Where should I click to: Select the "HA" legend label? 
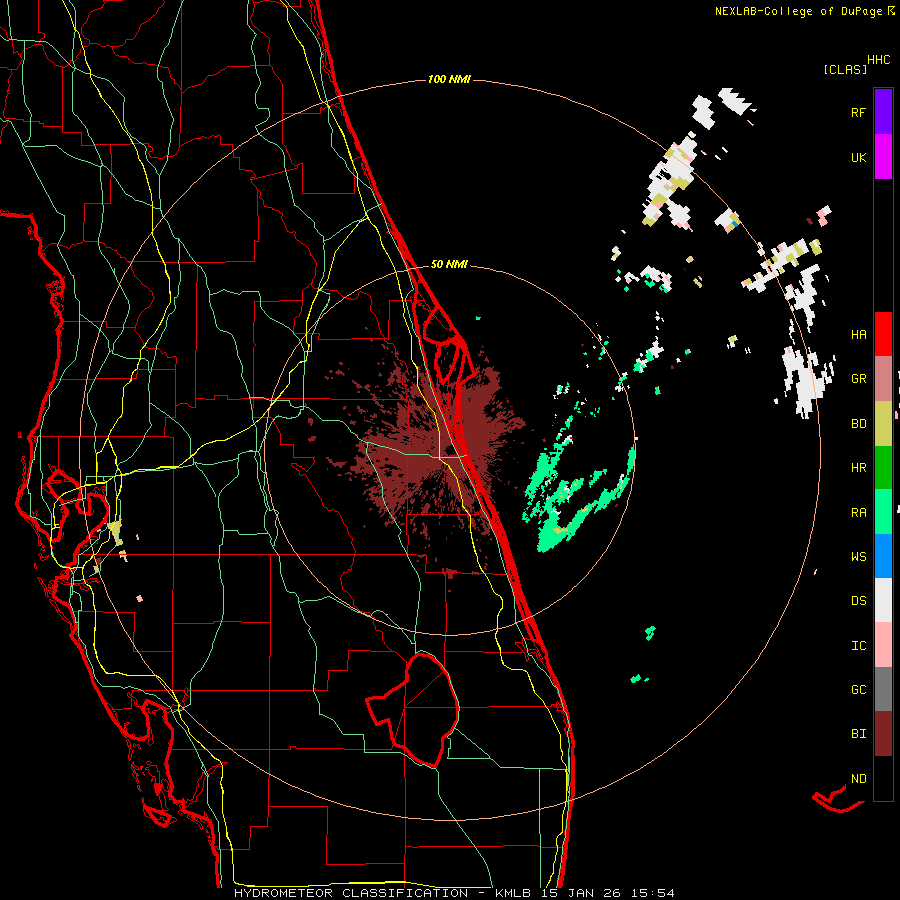[x=858, y=335]
